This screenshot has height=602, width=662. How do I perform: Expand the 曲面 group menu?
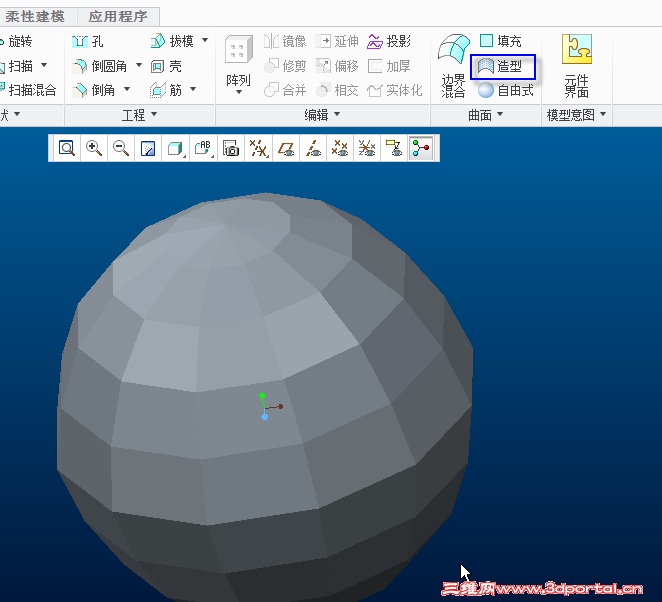[x=486, y=114]
